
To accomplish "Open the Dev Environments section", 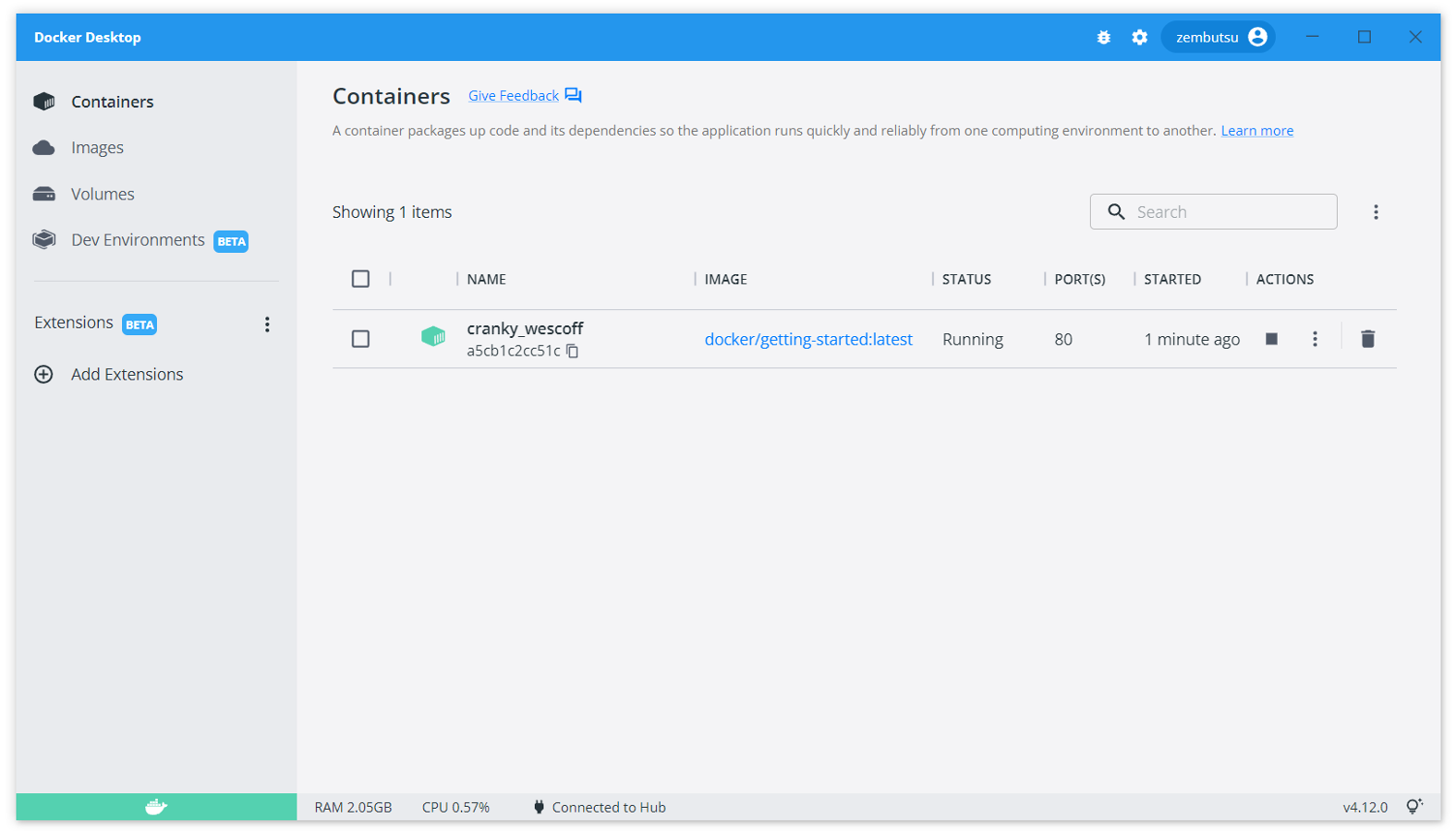I will pyautogui.click(x=138, y=240).
